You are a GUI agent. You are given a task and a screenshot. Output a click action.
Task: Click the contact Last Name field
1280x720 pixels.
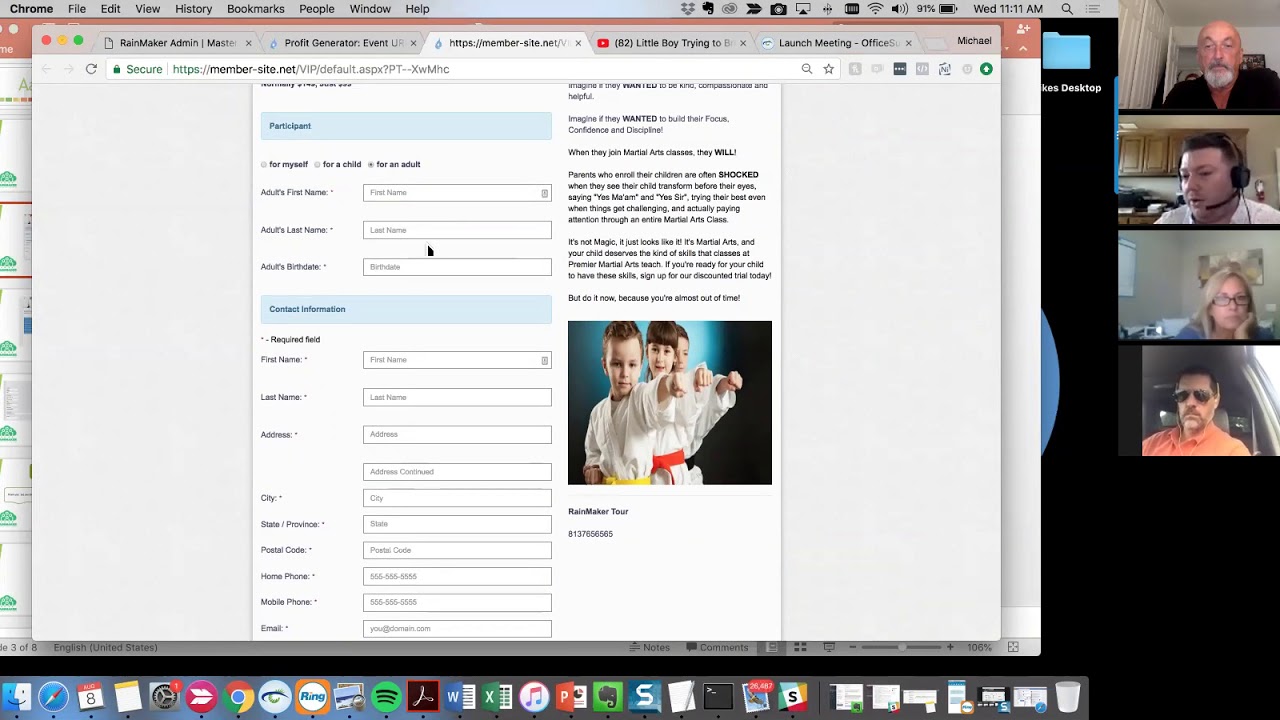(x=457, y=397)
